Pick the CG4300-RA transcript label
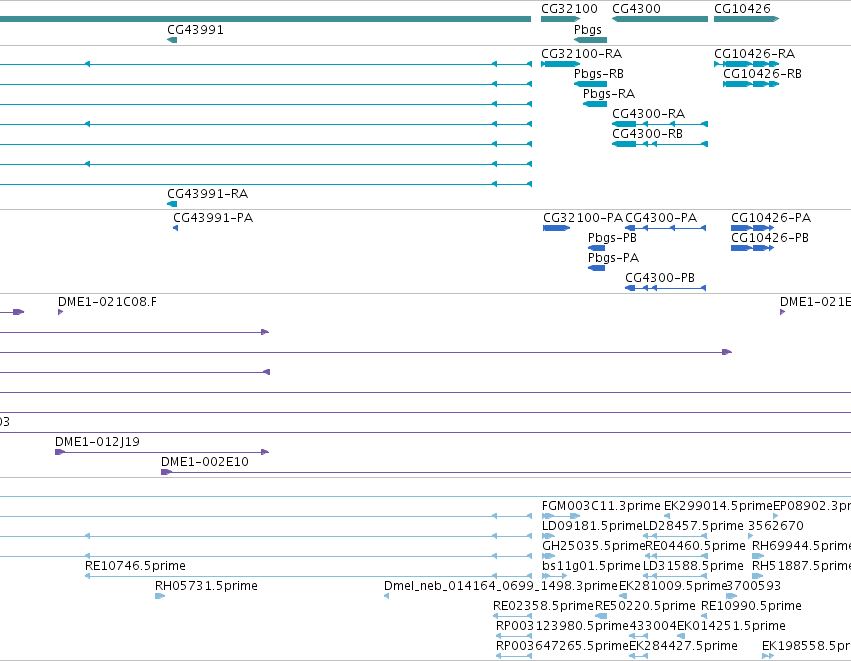851x661 pixels. [x=649, y=114]
